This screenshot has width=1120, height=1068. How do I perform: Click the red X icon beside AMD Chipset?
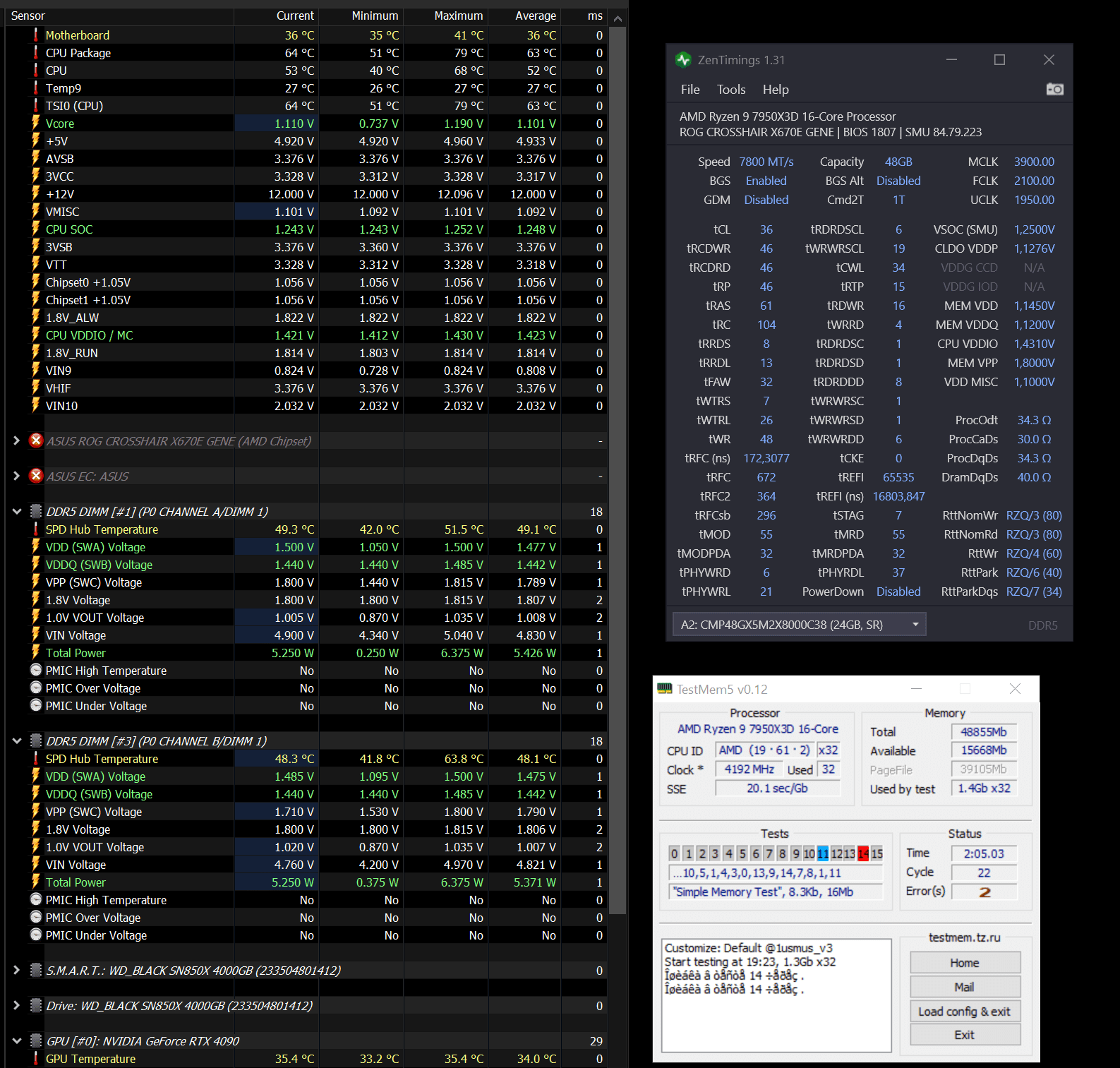pyautogui.click(x=36, y=440)
